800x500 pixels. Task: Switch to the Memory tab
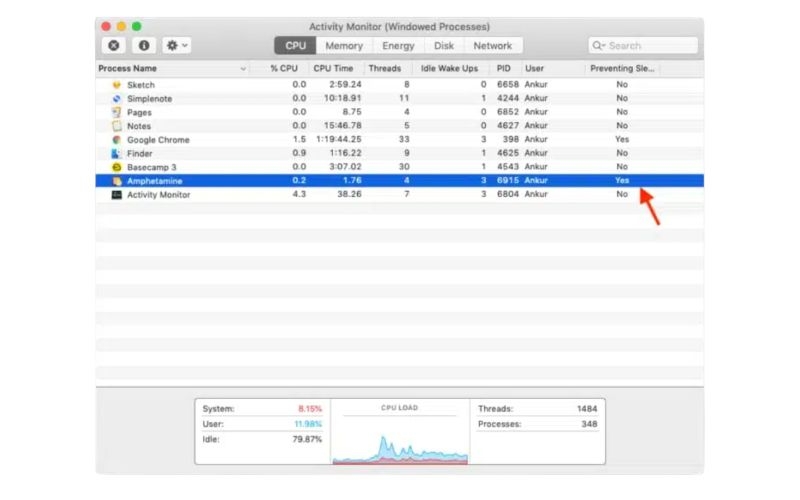click(x=344, y=45)
